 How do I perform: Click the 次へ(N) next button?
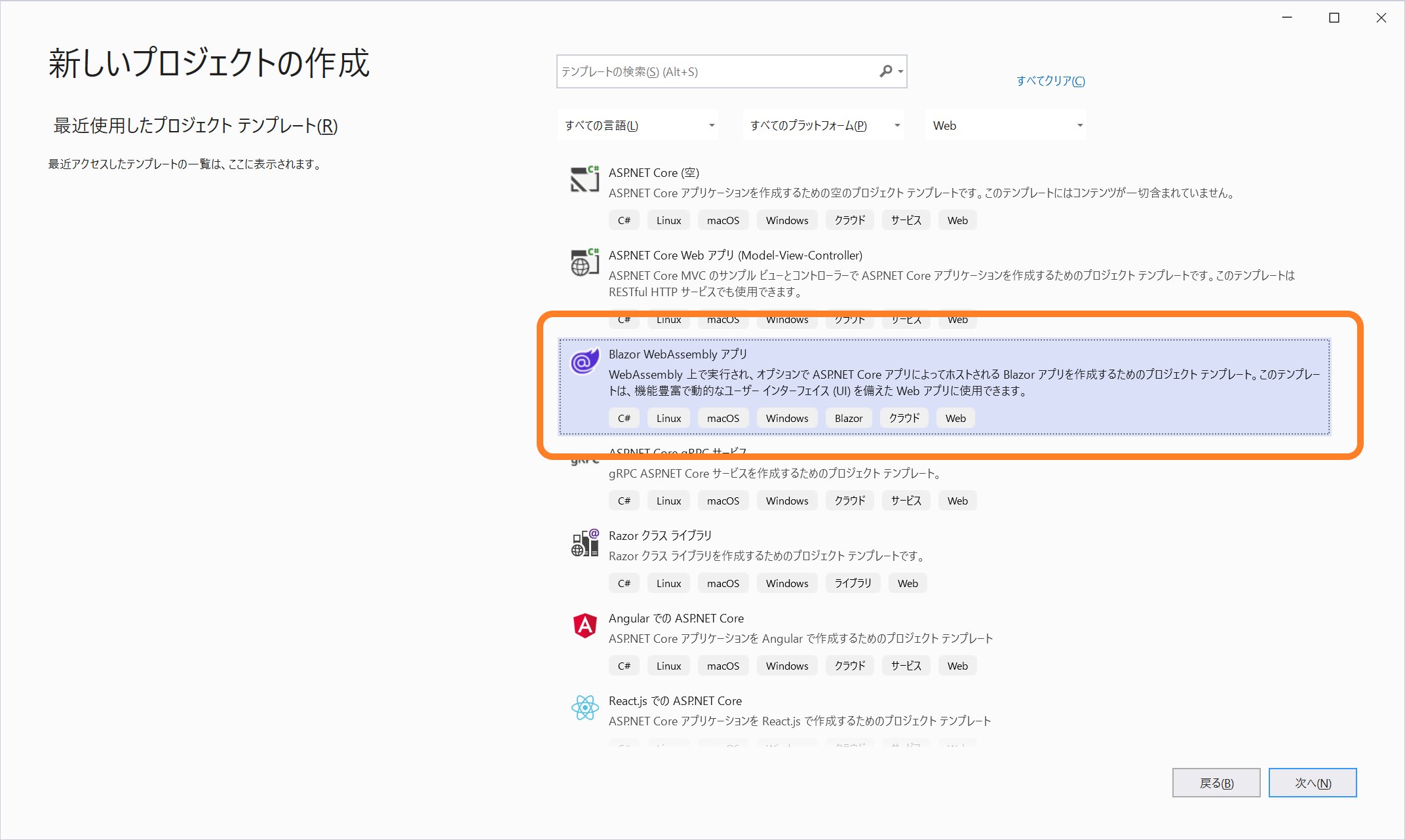click(1313, 783)
